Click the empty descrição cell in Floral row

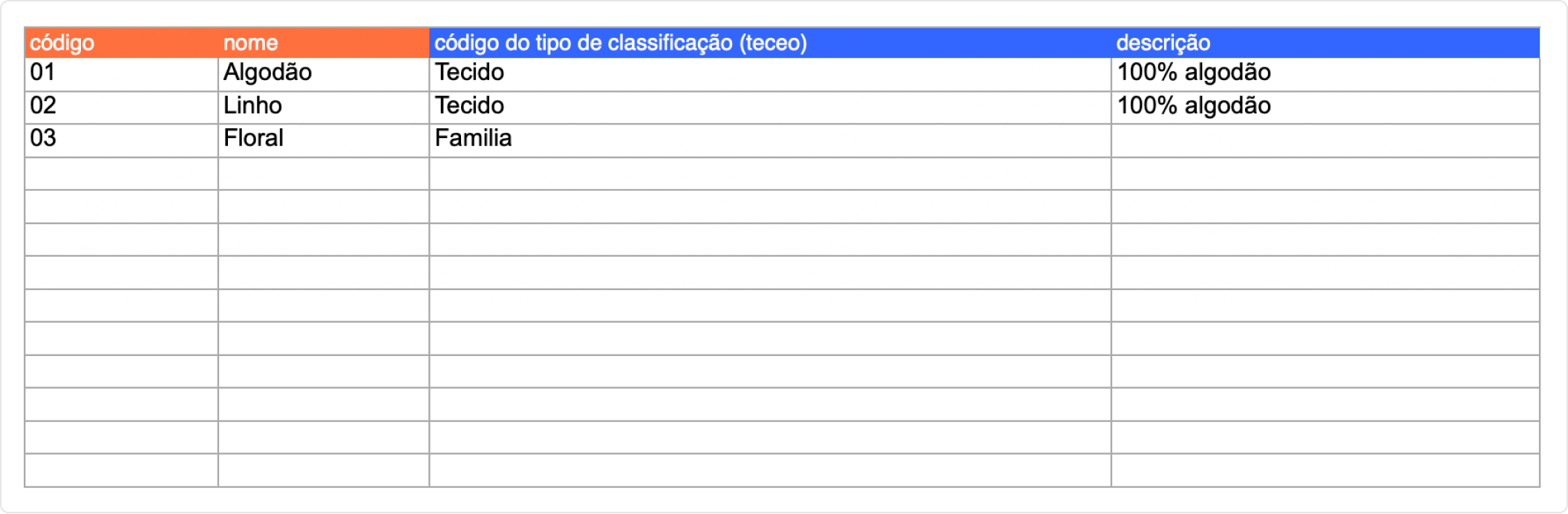click(x=1324, y=139)
